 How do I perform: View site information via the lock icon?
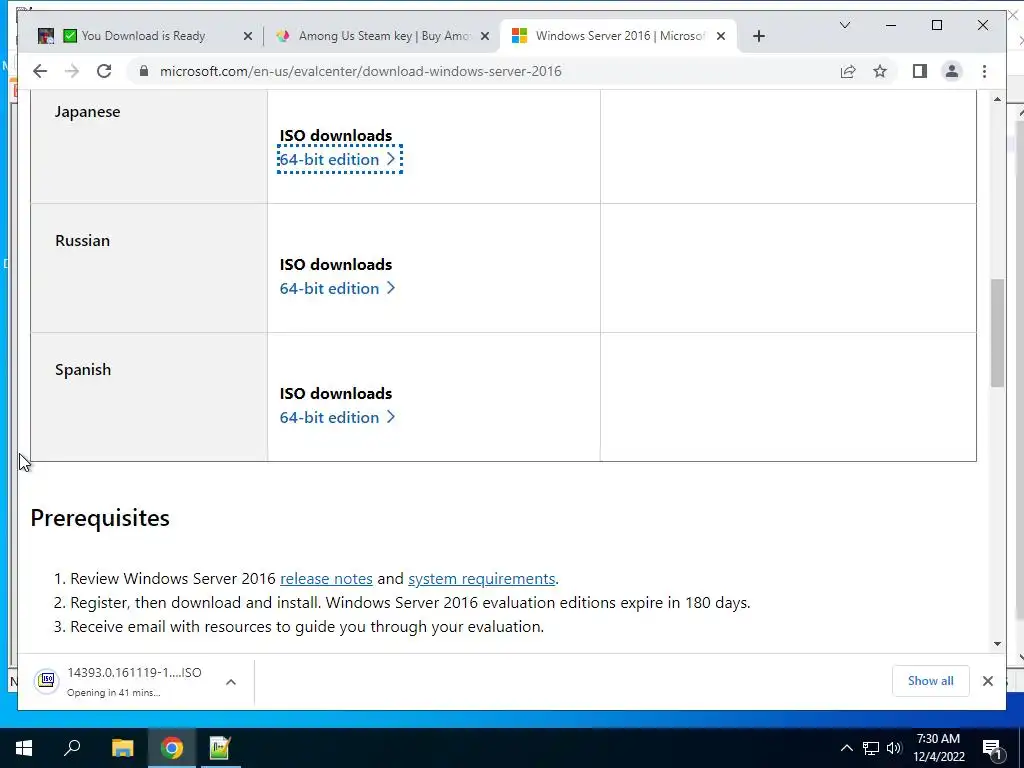144,71
